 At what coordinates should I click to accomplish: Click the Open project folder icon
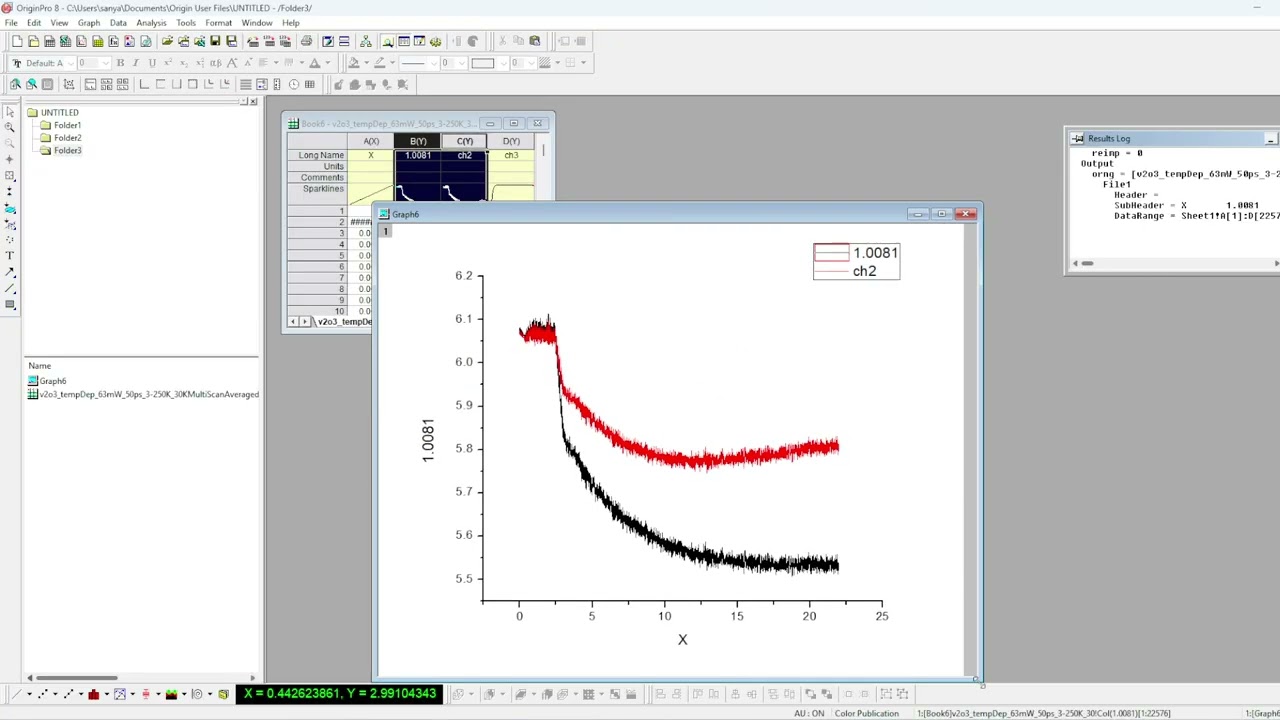click(167, 41)
